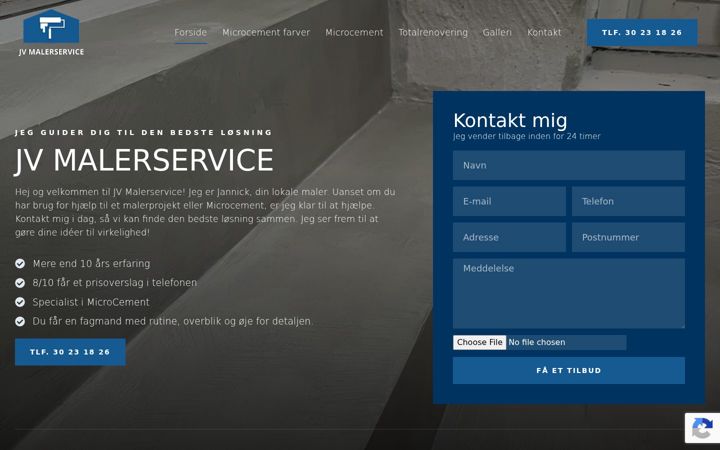Screen dimensions: 720x450
Task: Open the Microcement menu item
Action: pyautogui.click(x=354, y=33)
